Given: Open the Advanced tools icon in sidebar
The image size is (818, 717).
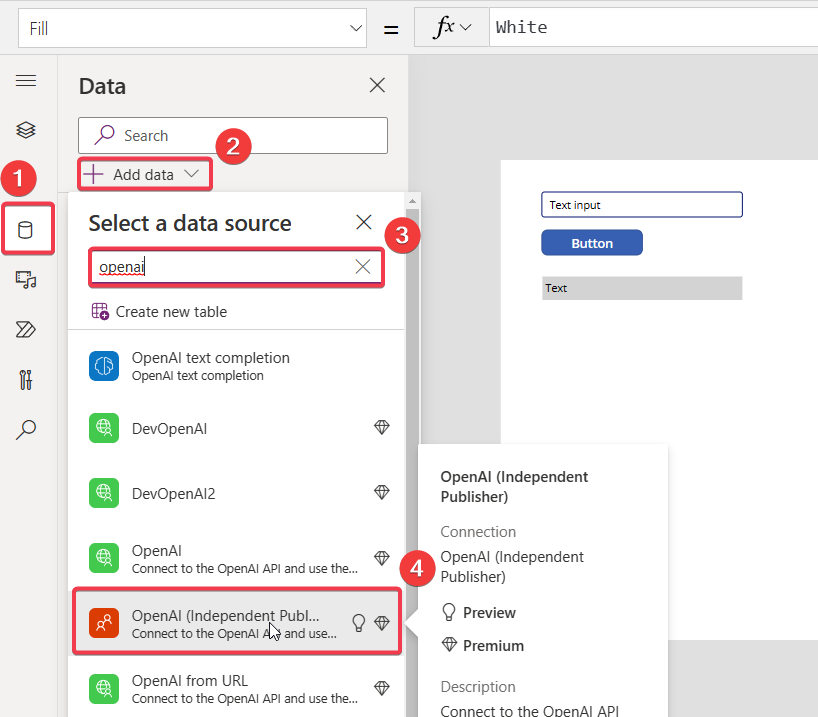Looking at the screenshot, I should pos(26,379).
